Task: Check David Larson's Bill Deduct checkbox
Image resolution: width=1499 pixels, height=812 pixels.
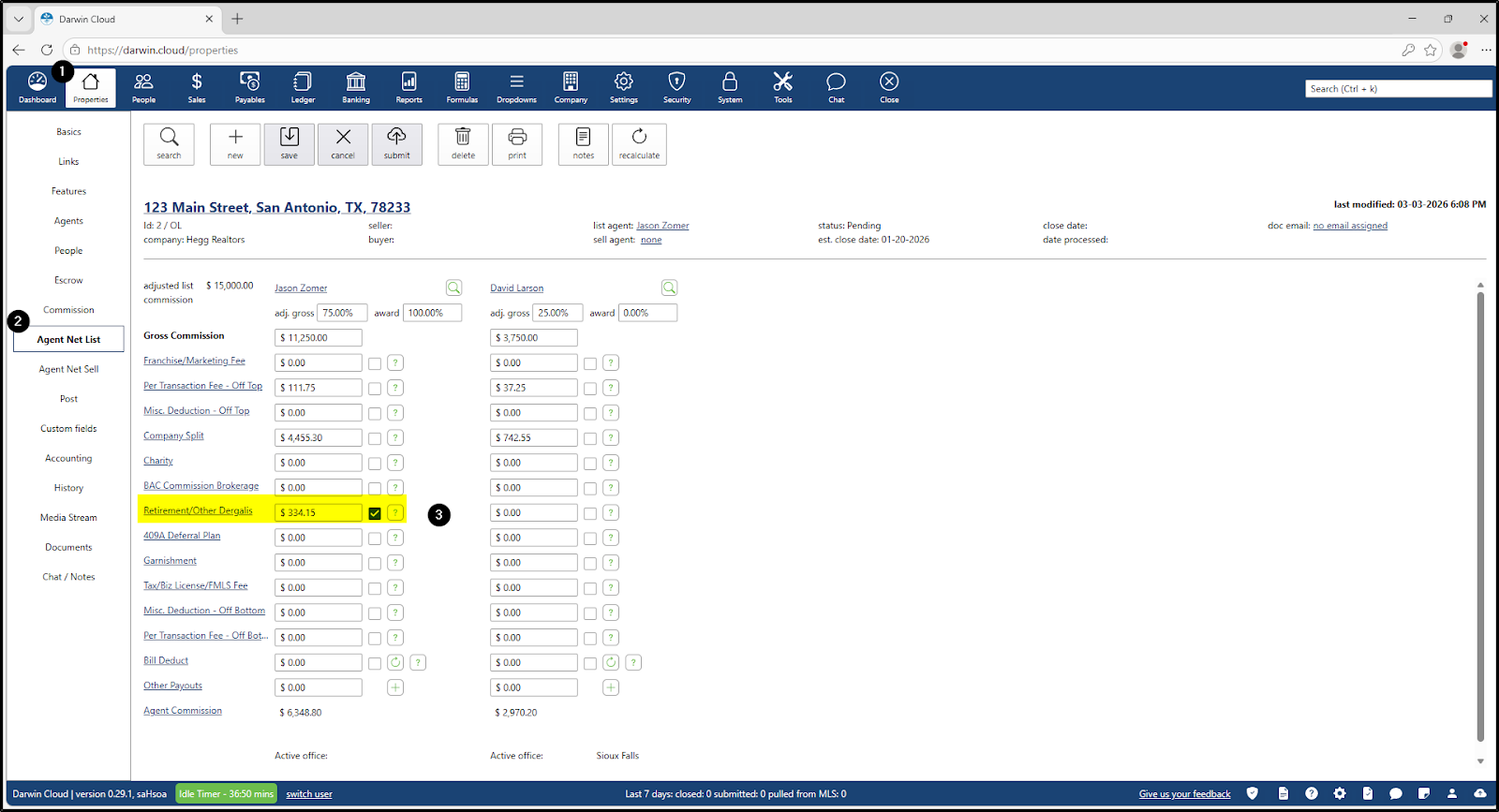Action: [x=590, y=663]
